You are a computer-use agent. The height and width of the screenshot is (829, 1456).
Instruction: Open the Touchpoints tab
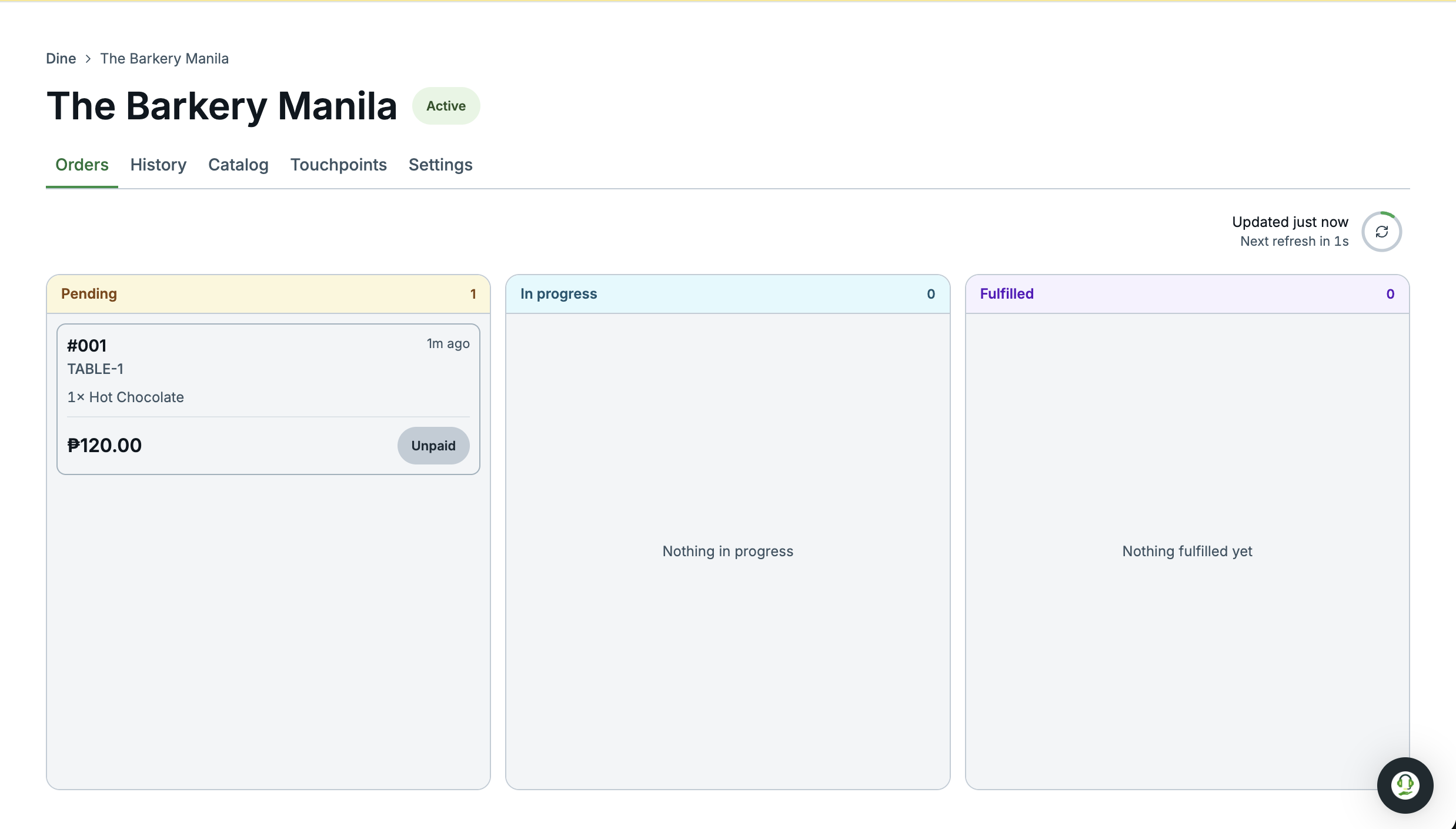point(339,165)
